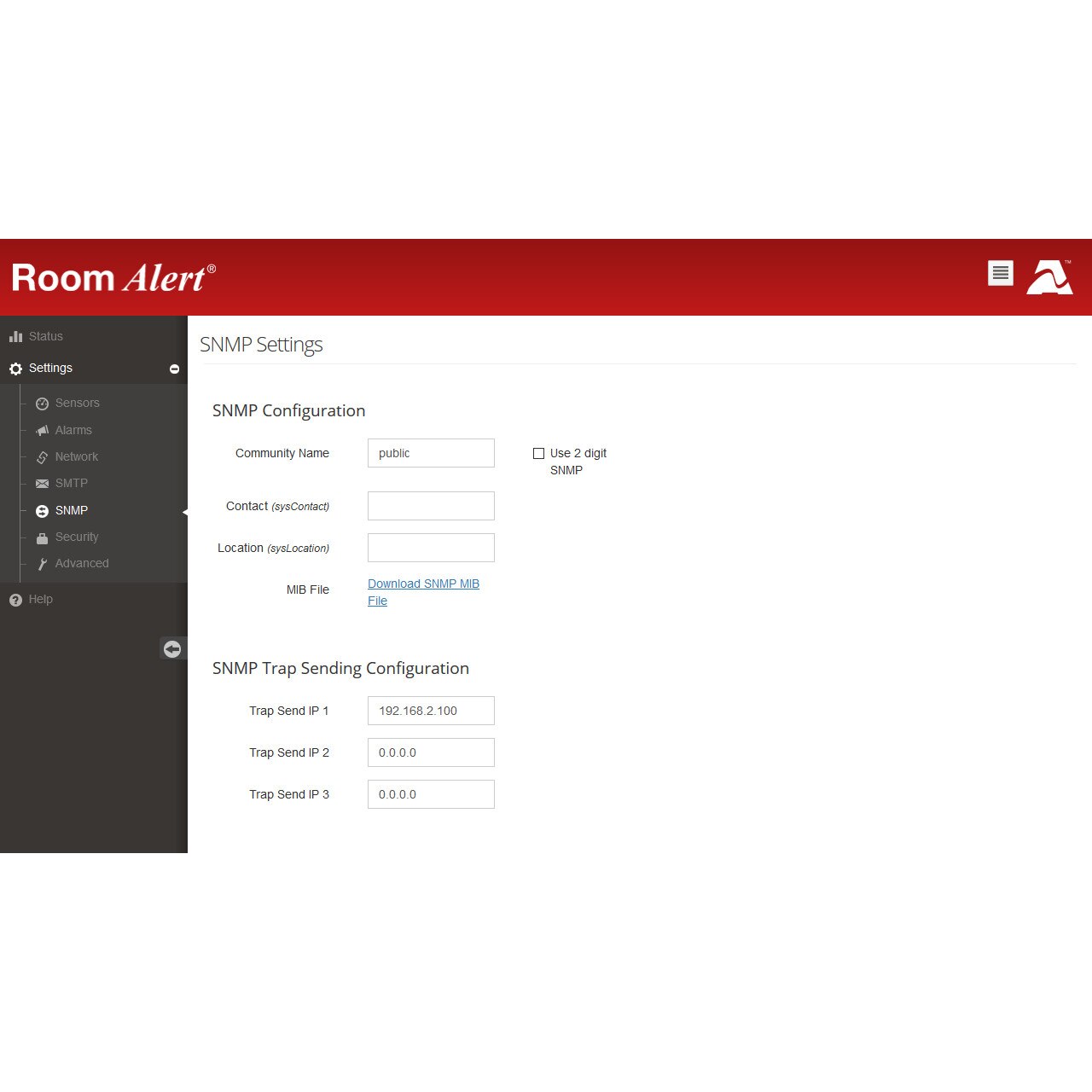Click the Settings gear icon

click(15, 369)
